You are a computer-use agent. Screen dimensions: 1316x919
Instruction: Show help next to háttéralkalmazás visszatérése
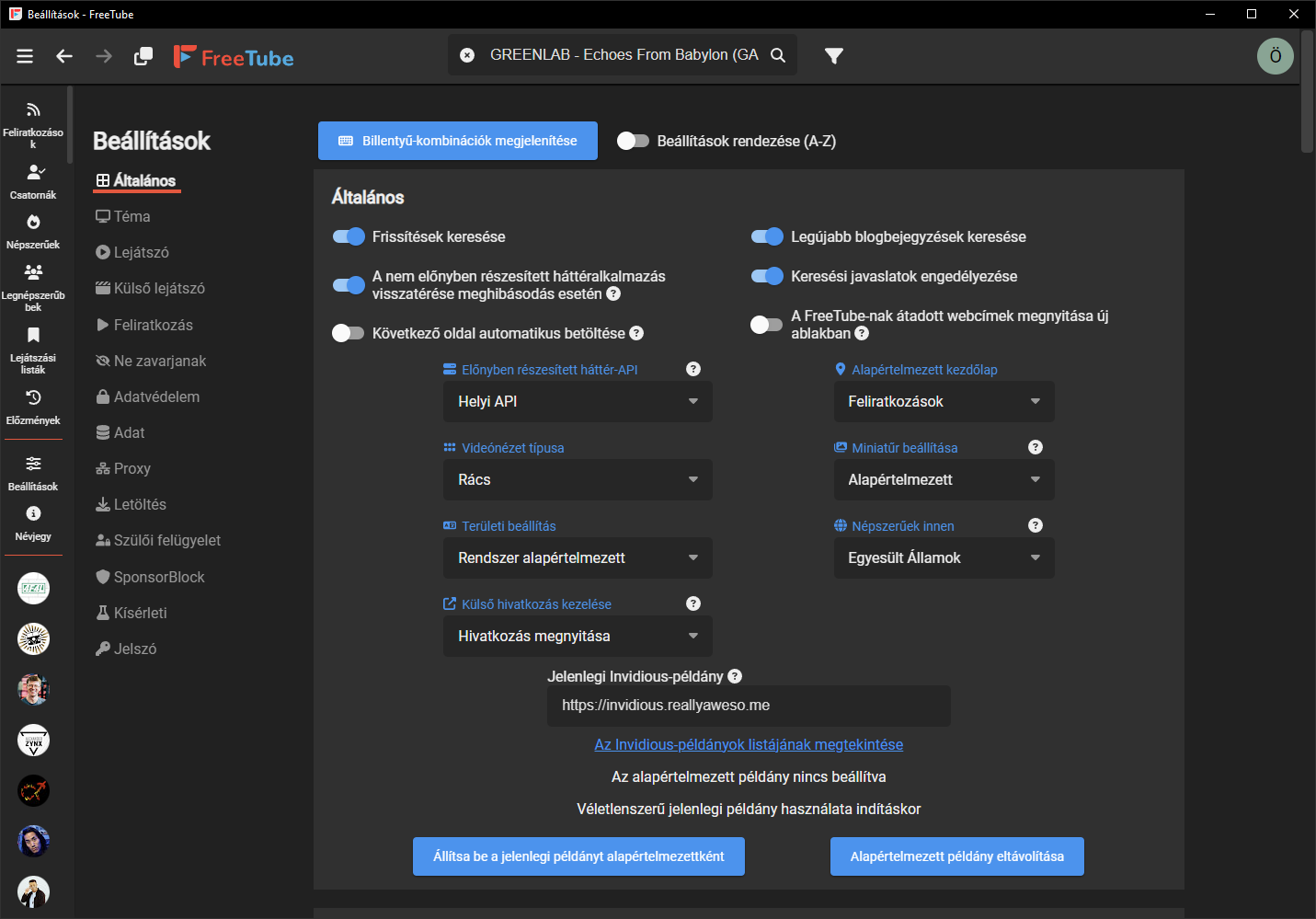(613, 293)
